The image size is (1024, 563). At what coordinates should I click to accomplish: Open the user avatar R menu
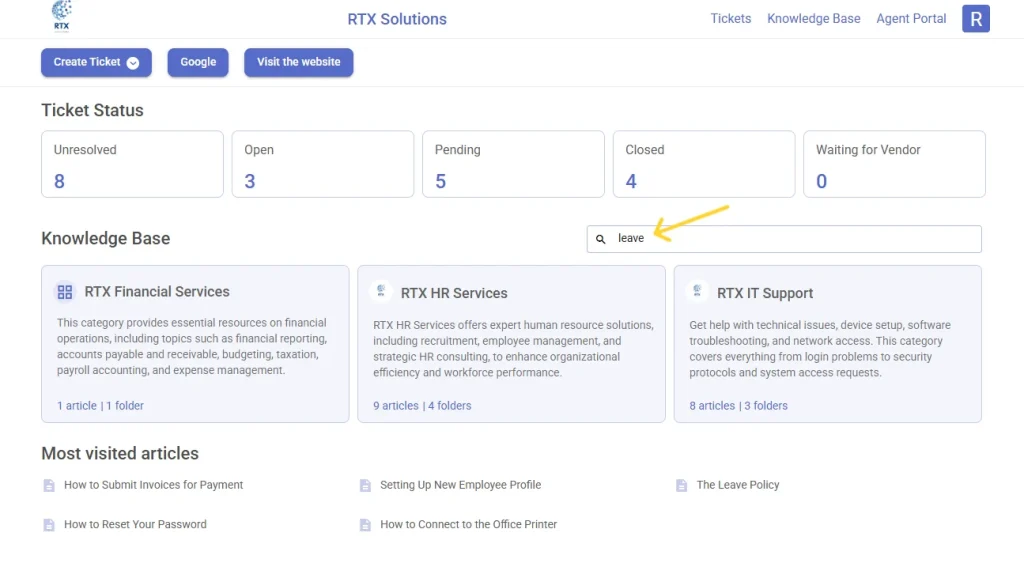coord(976,19)
